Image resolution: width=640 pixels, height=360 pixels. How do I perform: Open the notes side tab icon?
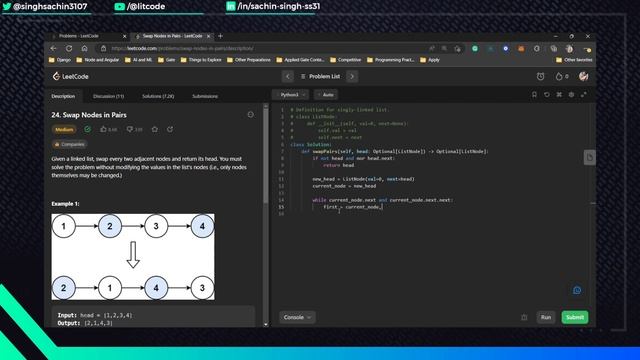(589, 157)
